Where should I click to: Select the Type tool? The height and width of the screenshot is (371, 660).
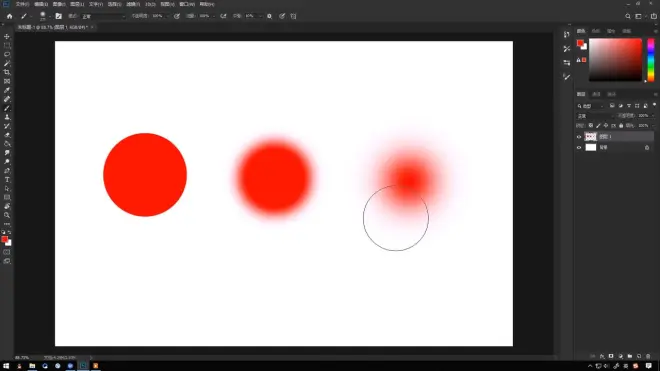click(7, 180)
